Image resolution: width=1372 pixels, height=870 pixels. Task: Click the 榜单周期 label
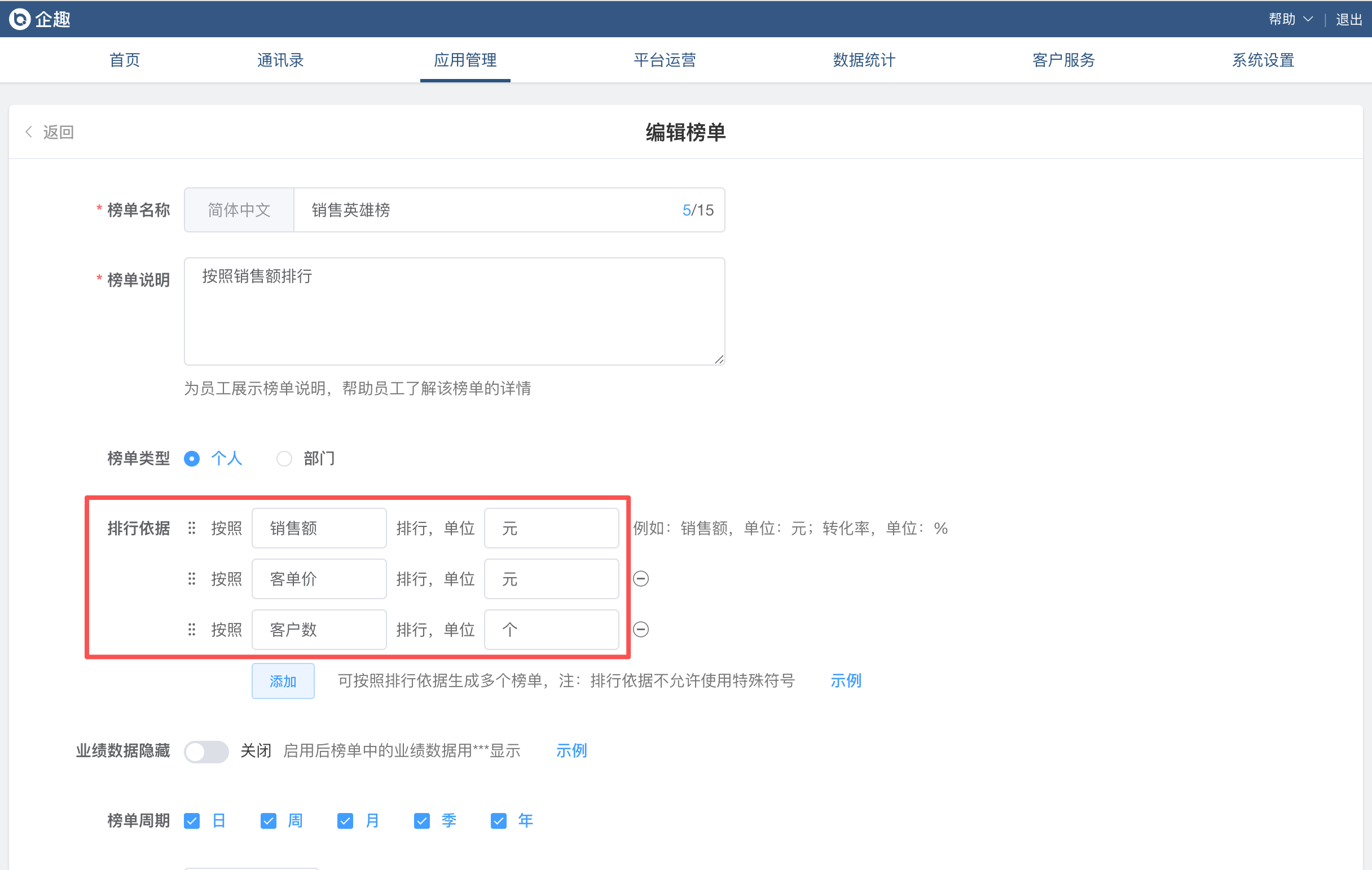pos(138,821)
